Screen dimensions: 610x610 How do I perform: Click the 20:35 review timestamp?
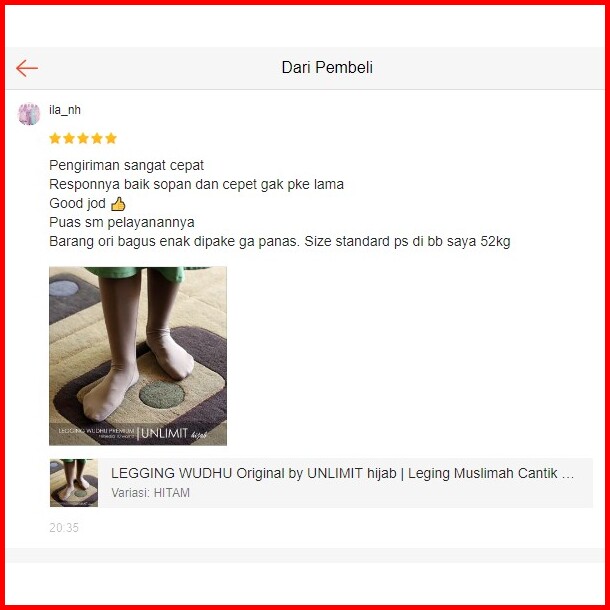(64, 528)
